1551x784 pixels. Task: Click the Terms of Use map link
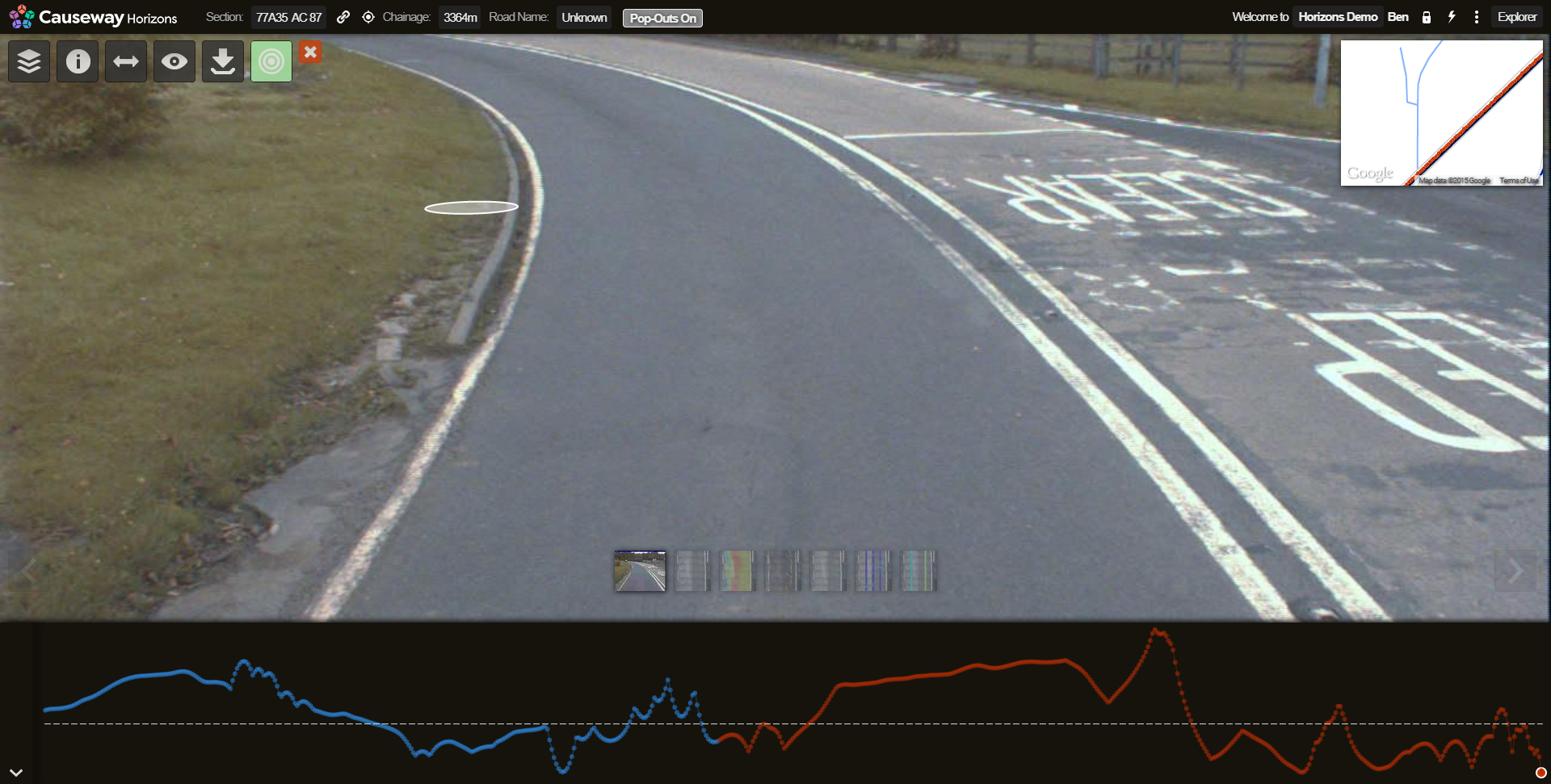(1519, 181)
